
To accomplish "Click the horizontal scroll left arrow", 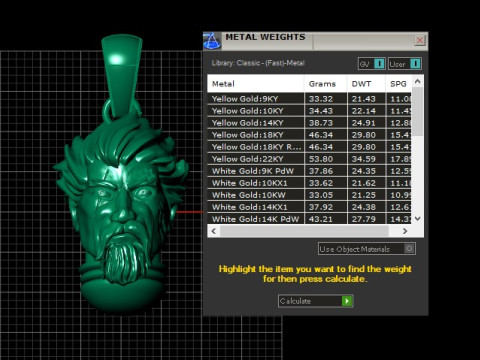I will tap(214, 231).
